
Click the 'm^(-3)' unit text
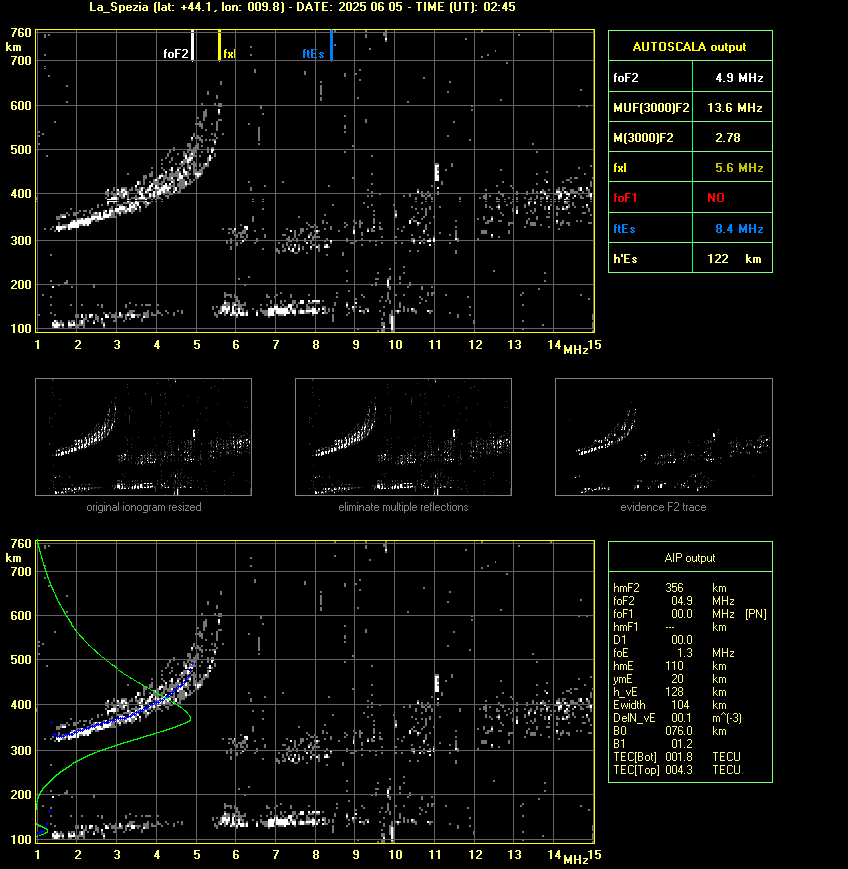coord(727,718)
